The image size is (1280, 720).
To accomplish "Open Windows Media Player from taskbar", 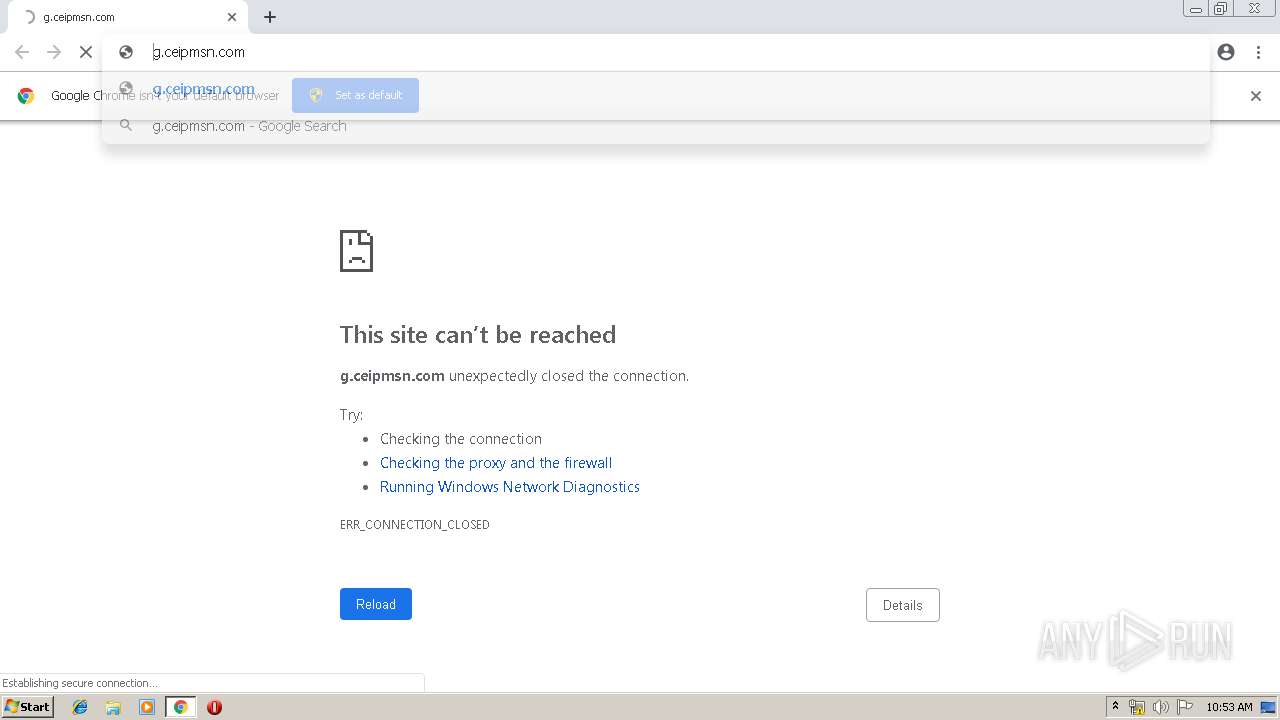I will pyautogui.click(x=147, y=707).
